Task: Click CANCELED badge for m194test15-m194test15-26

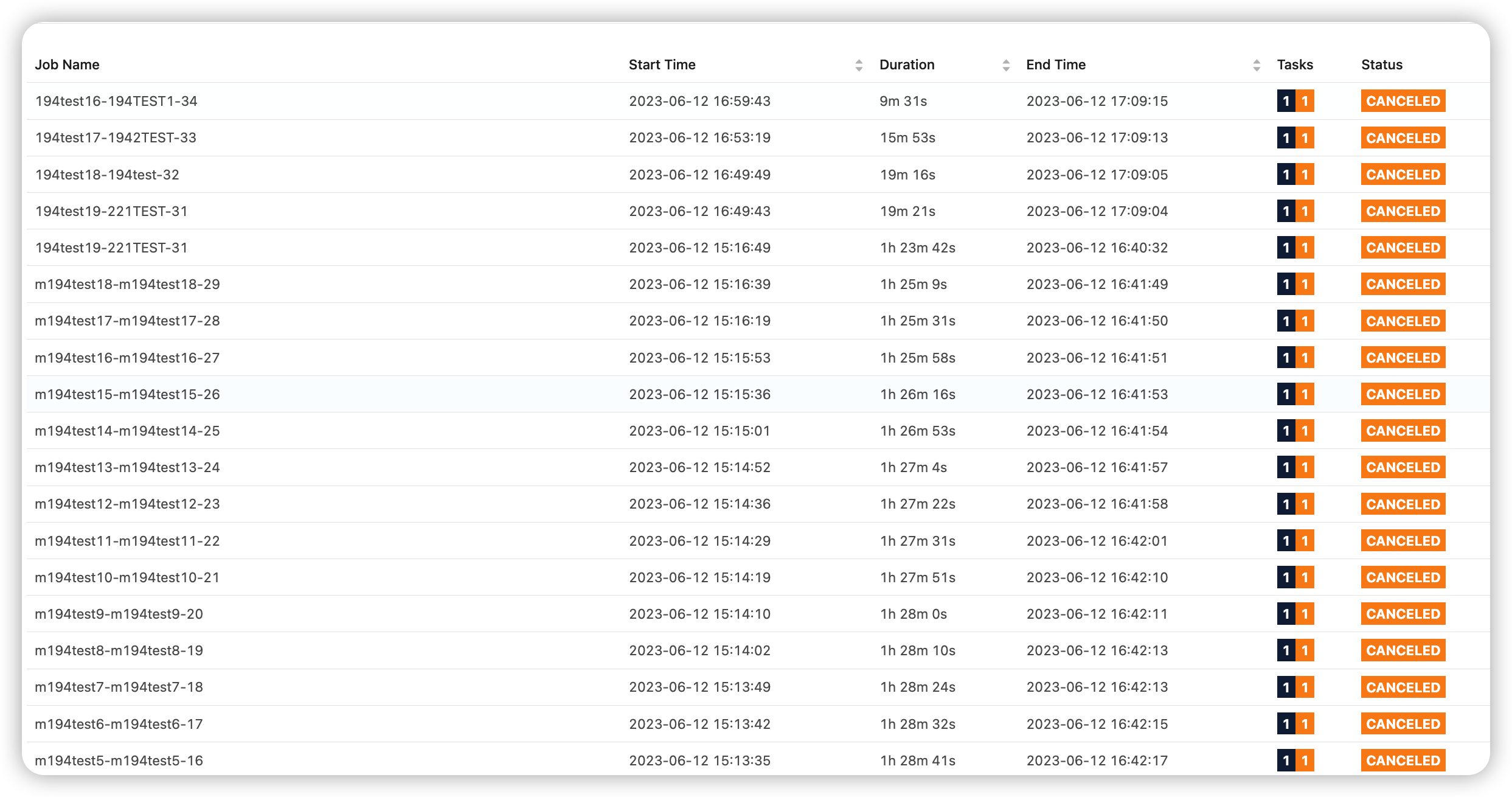Action: click(x=1403, y=394)
